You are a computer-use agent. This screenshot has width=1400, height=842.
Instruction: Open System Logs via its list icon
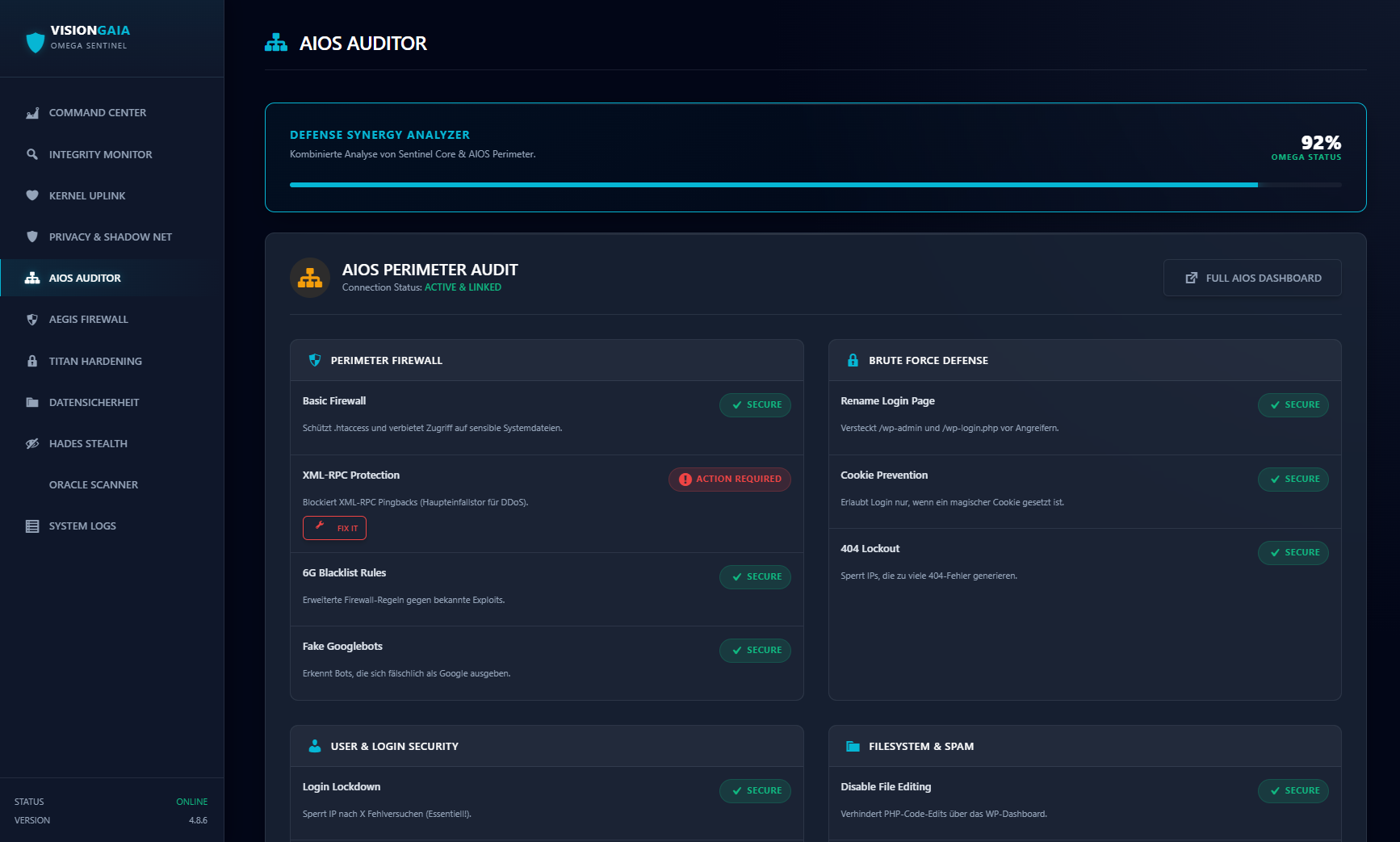click(x=32, y=526)
